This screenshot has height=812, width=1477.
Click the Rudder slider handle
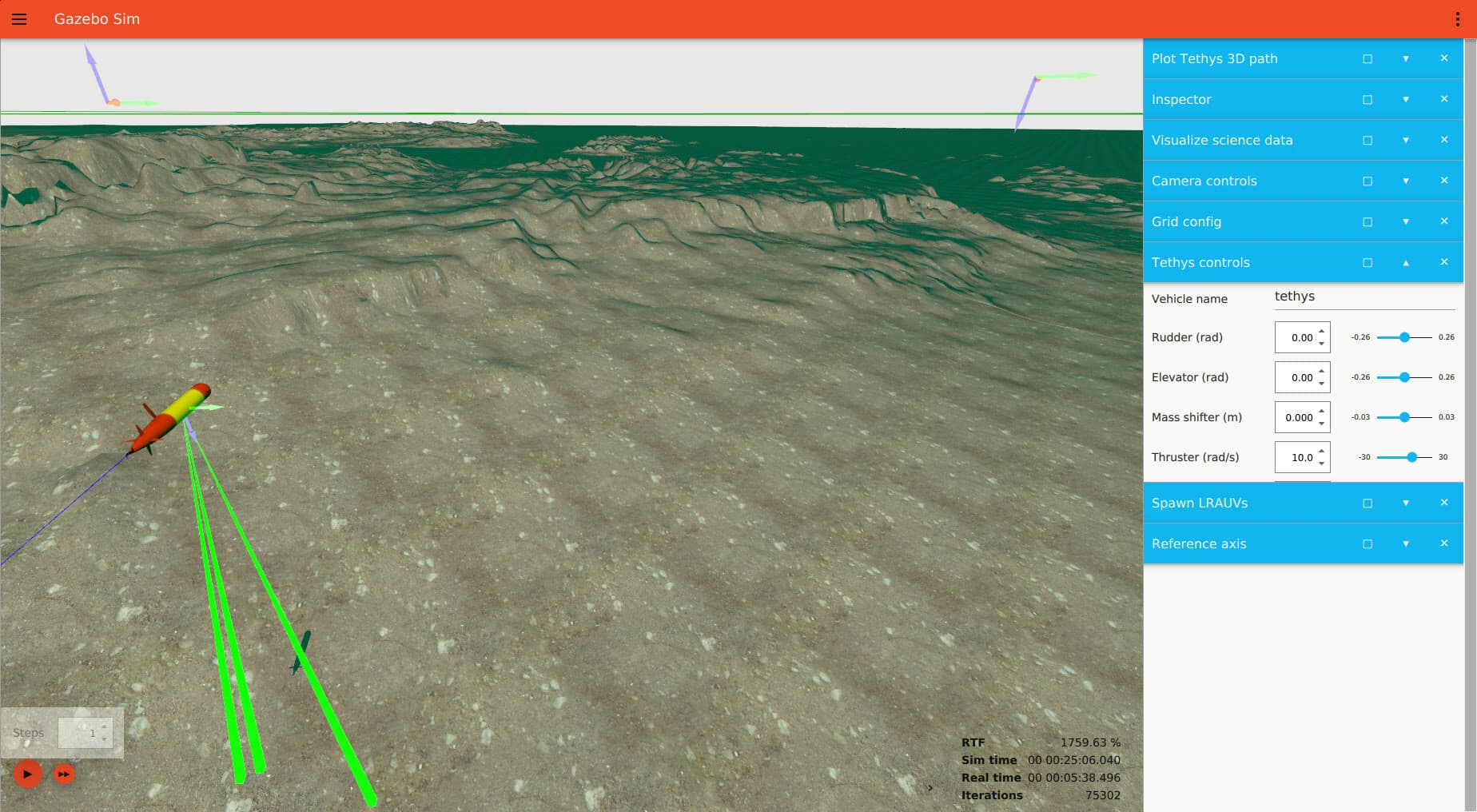pyautogui.click(x=1404, y=337)
